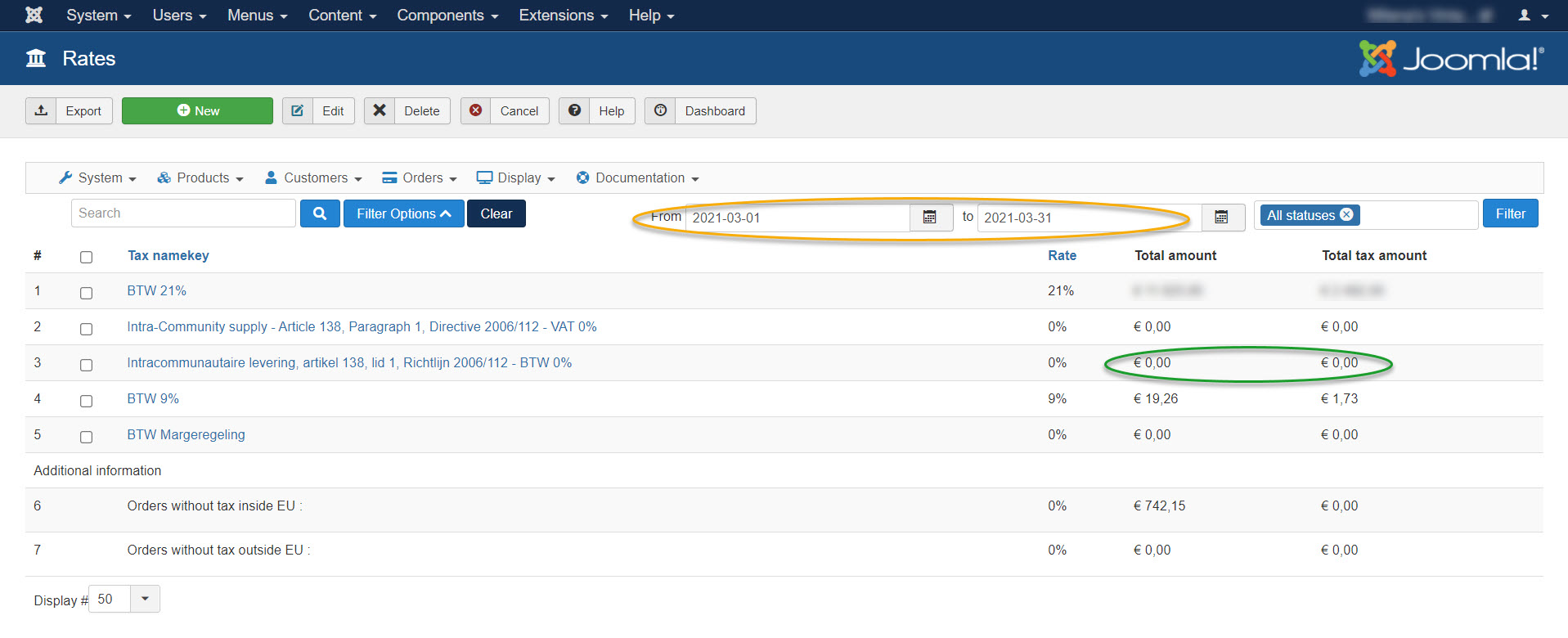Click the Dashboard gauge icon
The width and height of the screenshot is (1568, 638).
click(x=660, y=110)
